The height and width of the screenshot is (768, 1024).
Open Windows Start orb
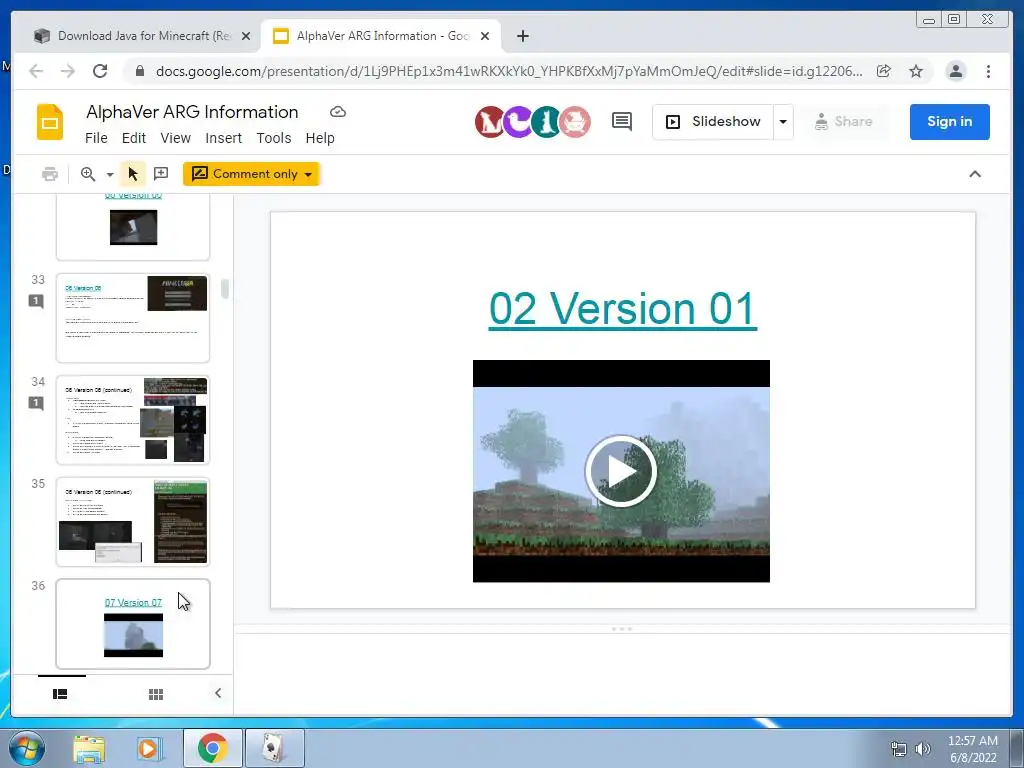(x=27, y=748)
